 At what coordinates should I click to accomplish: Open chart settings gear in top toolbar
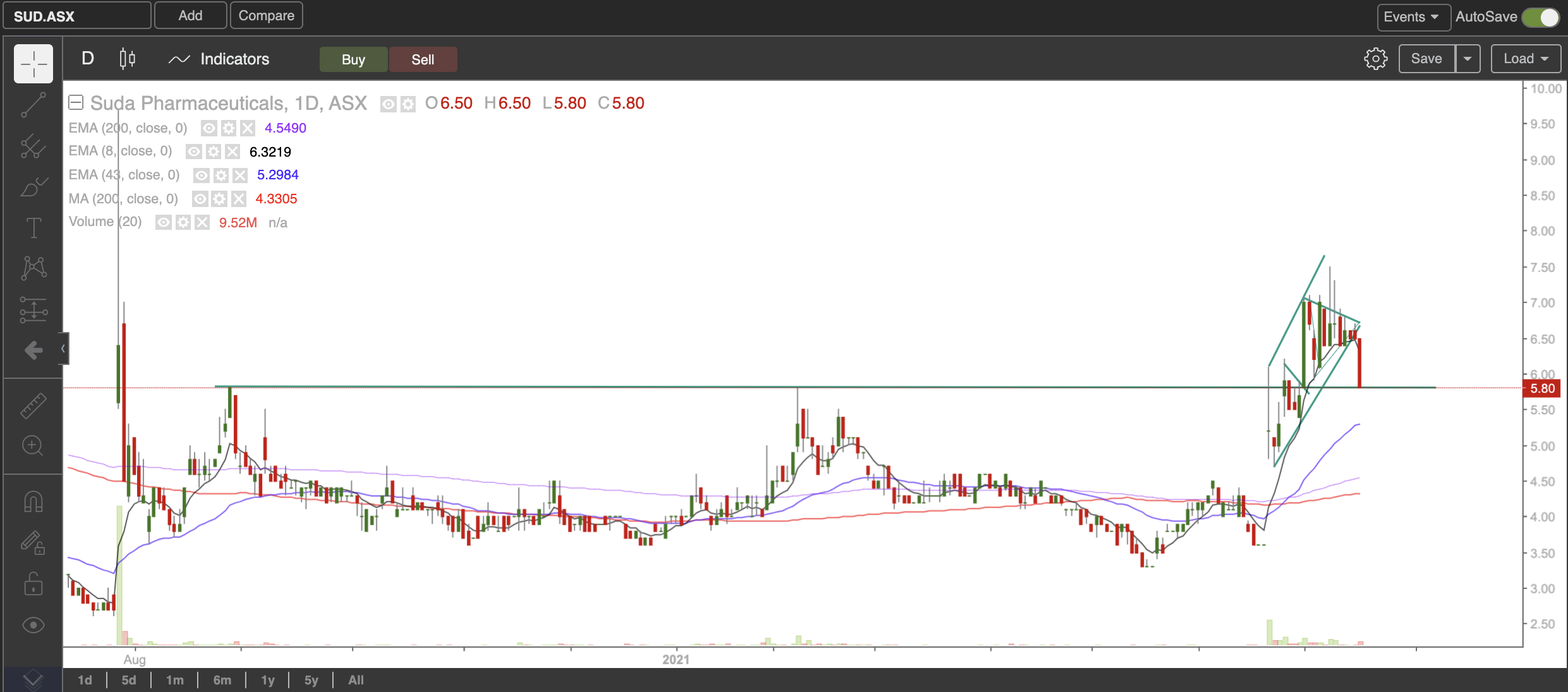1375,59
